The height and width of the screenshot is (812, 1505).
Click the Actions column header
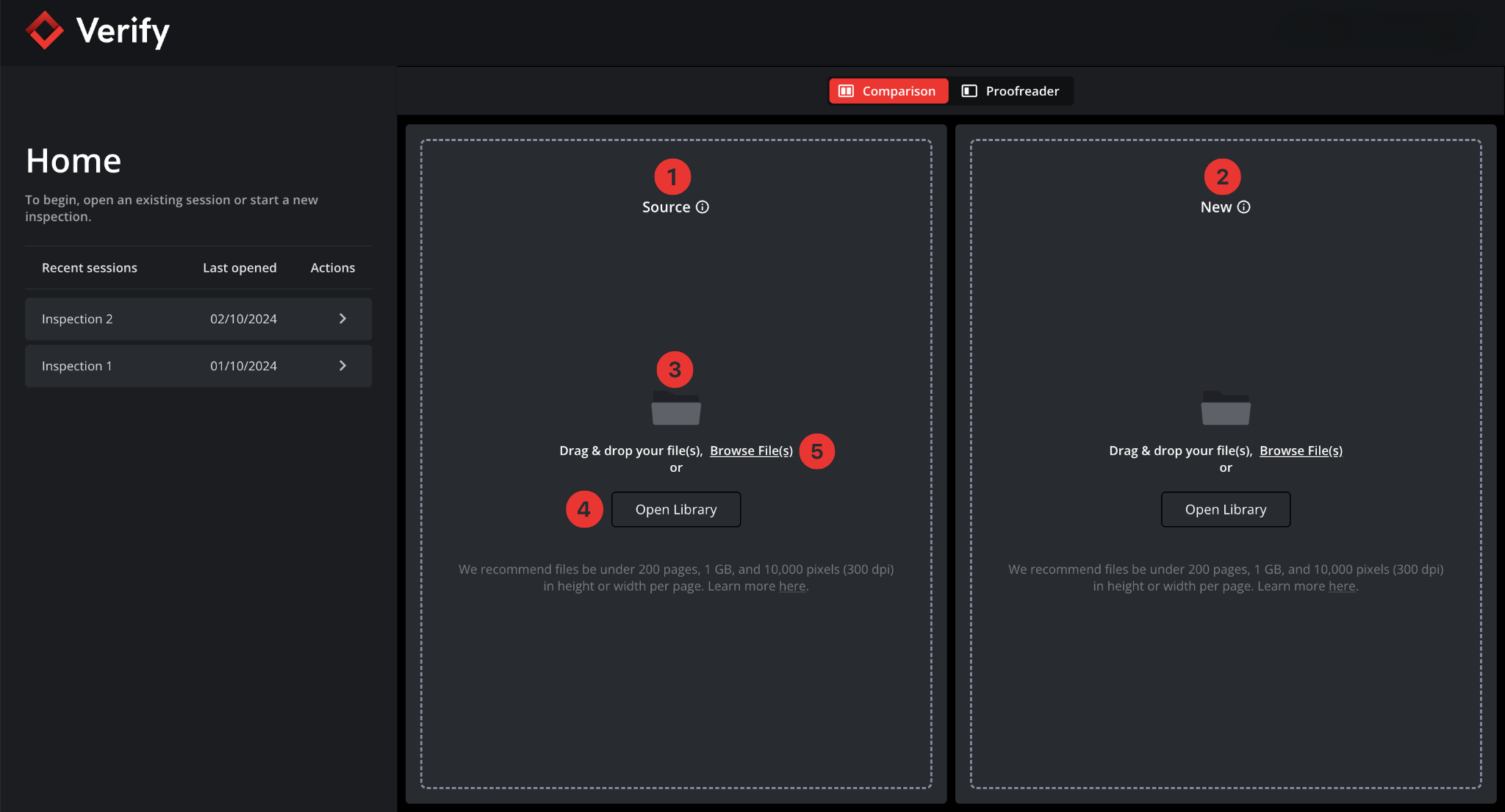tap(332, 267)
